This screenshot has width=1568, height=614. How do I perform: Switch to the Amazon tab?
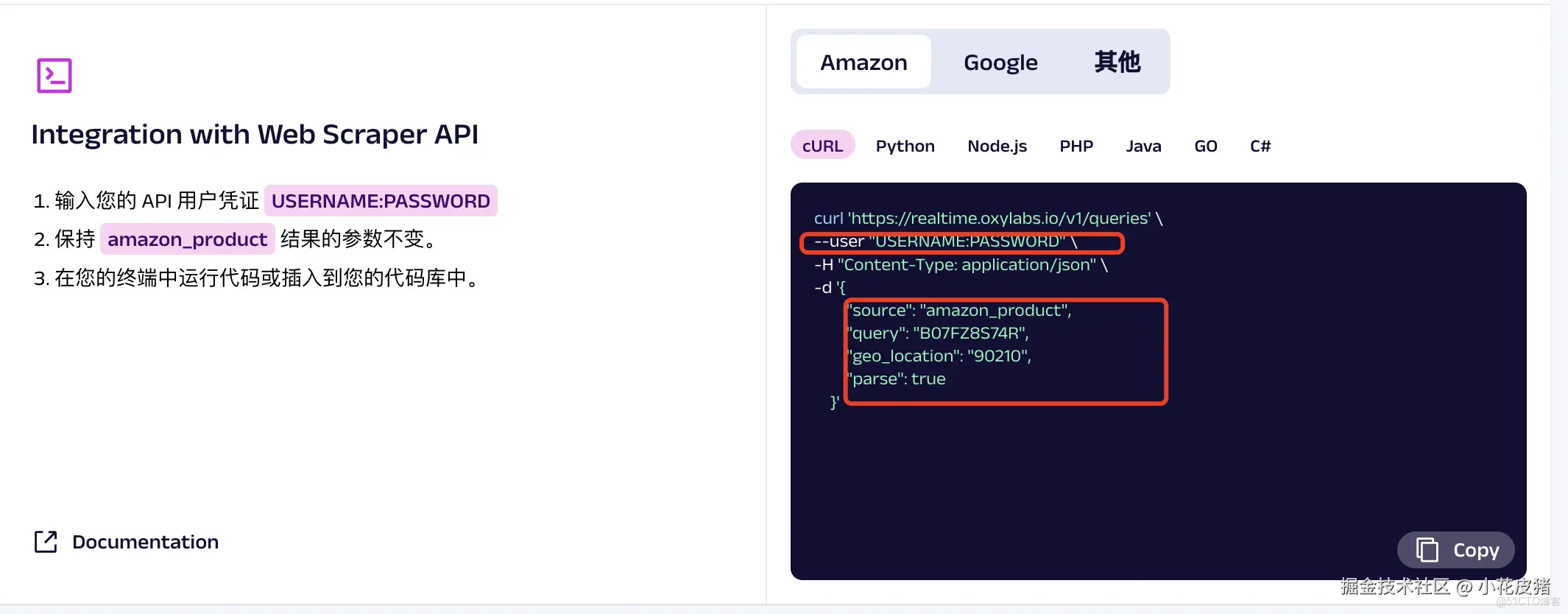coord(864,63)
